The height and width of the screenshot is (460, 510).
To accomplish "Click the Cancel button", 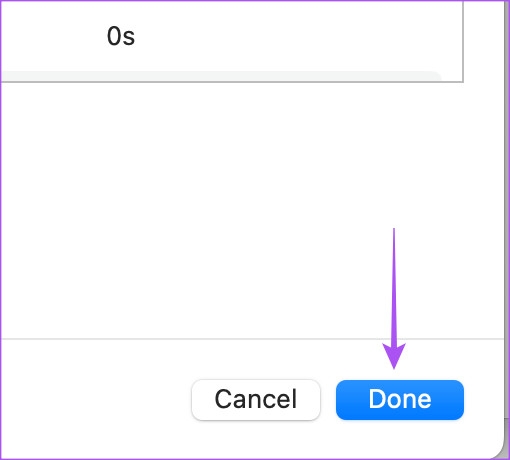I will [256, 399].
